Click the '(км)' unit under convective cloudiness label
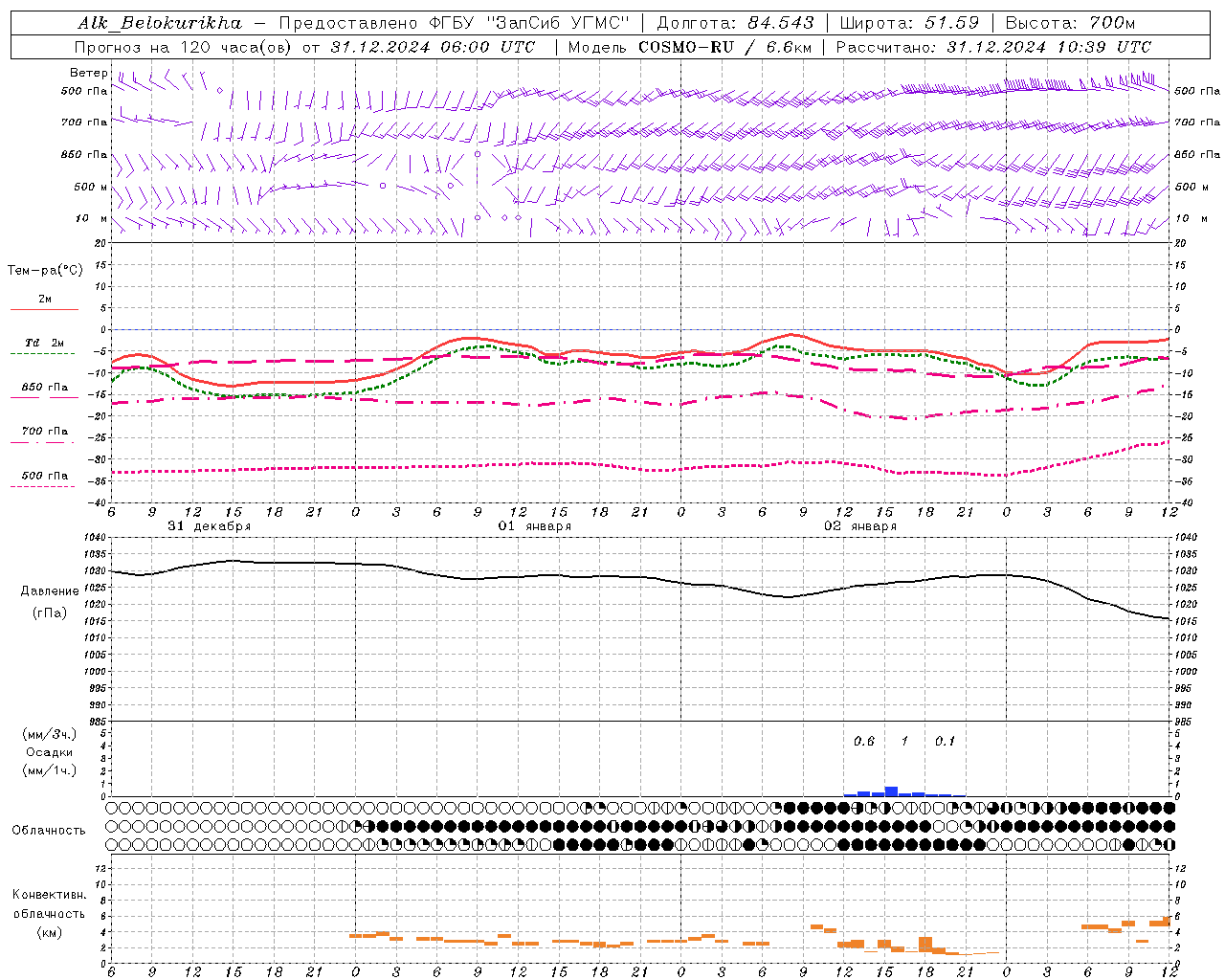Screen dimensions: 1225x980 (49, 932)
